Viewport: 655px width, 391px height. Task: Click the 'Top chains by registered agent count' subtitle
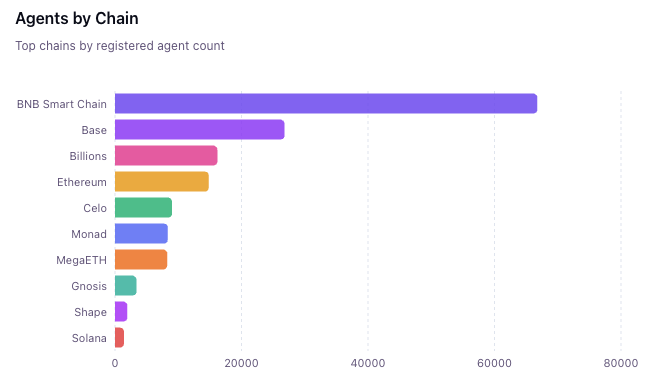120,46
